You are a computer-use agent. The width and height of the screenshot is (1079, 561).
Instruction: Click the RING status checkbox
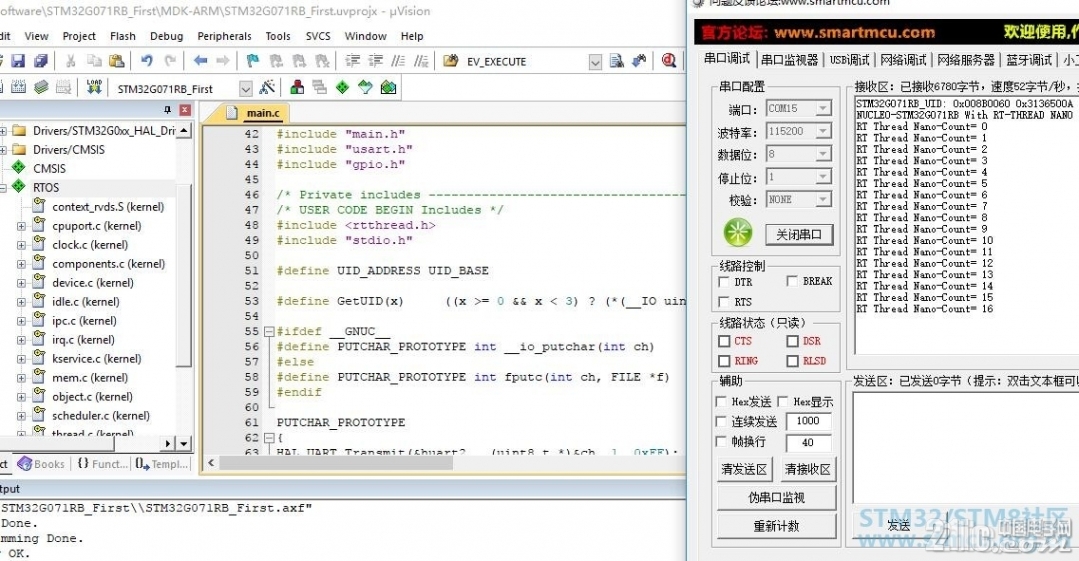724,361
